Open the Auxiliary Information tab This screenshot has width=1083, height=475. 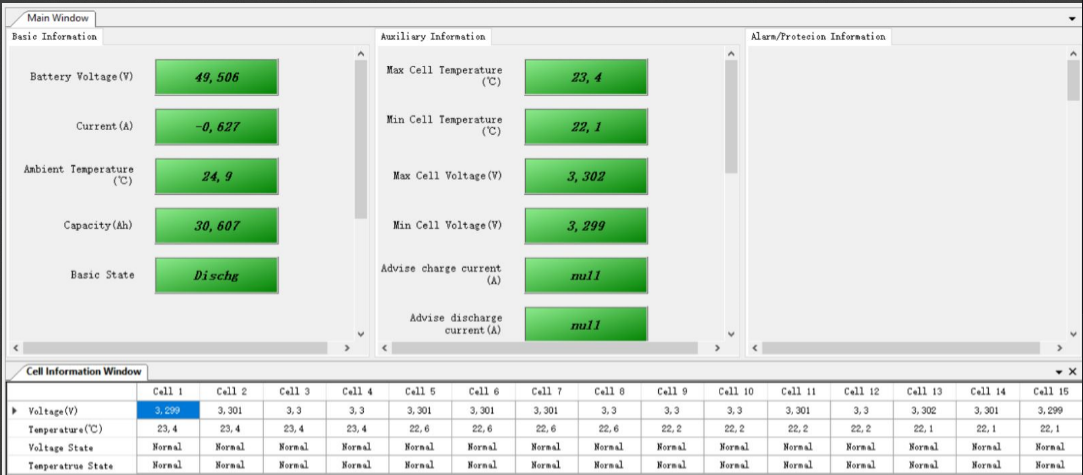[432, 37]
